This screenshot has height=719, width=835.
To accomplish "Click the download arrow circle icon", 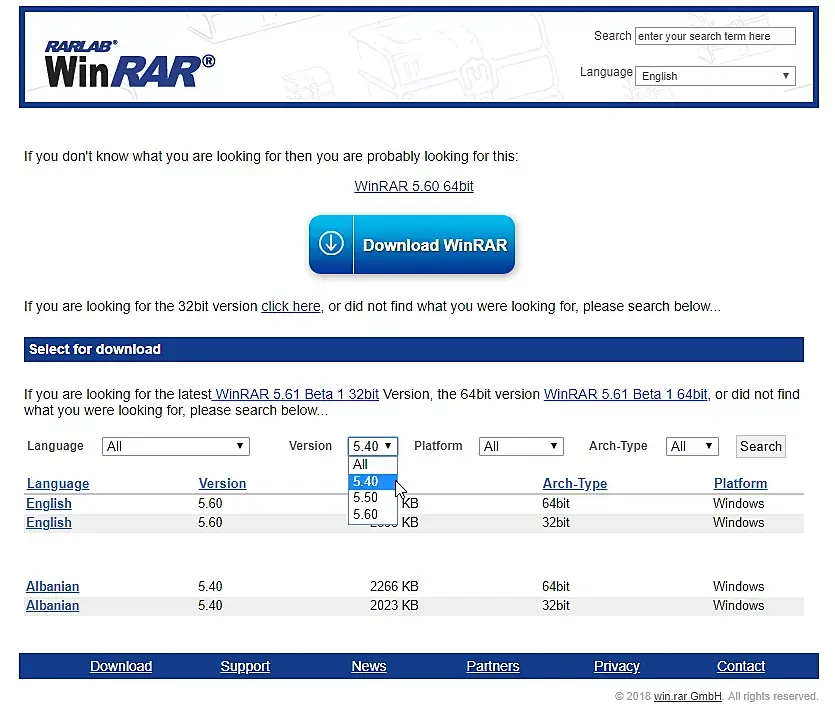I will (x=331, y=244).
